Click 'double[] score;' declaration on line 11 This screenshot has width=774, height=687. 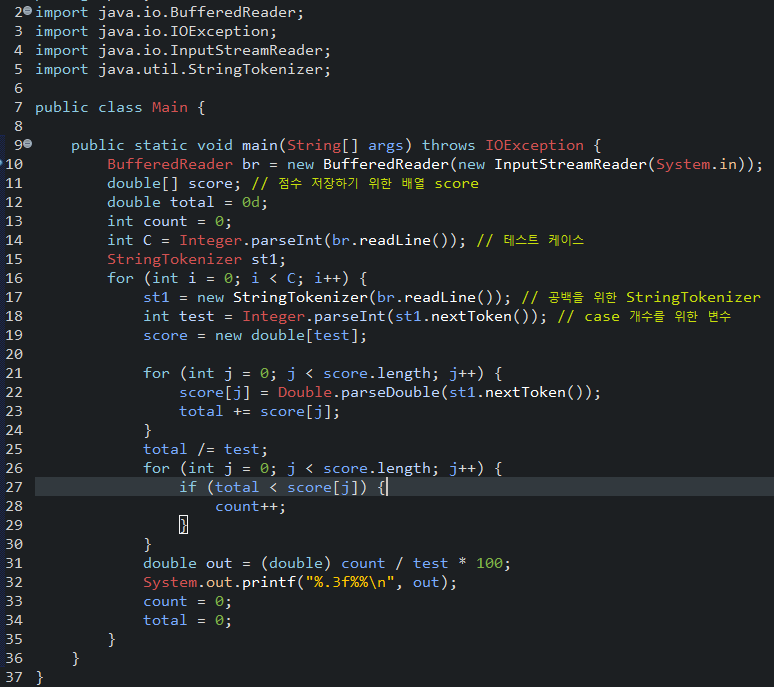tap(174, 184)
